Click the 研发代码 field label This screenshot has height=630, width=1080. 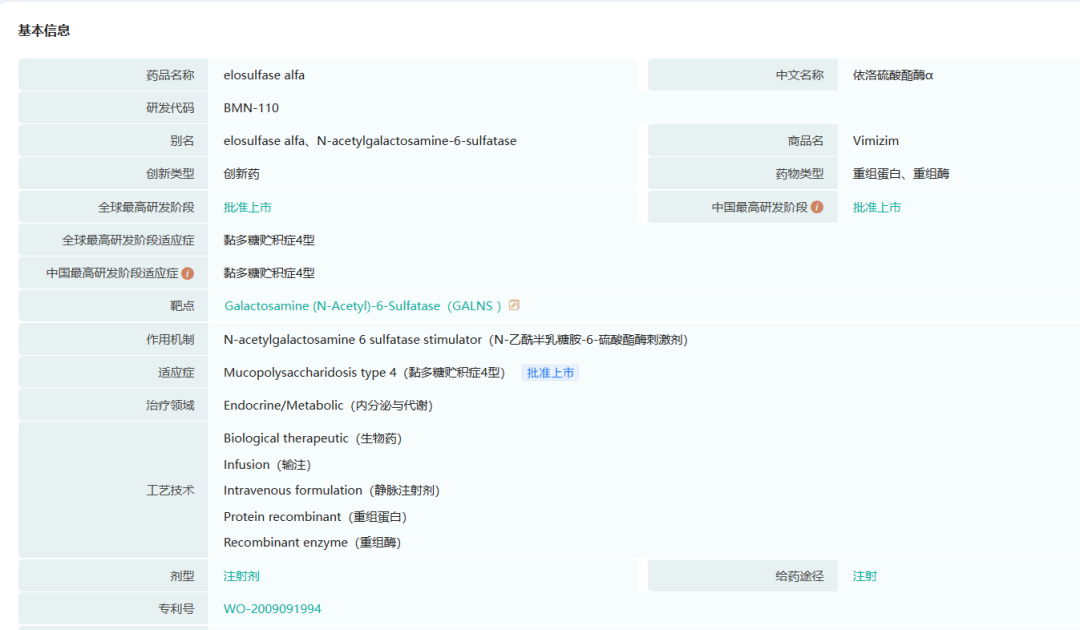pos(170,108)
